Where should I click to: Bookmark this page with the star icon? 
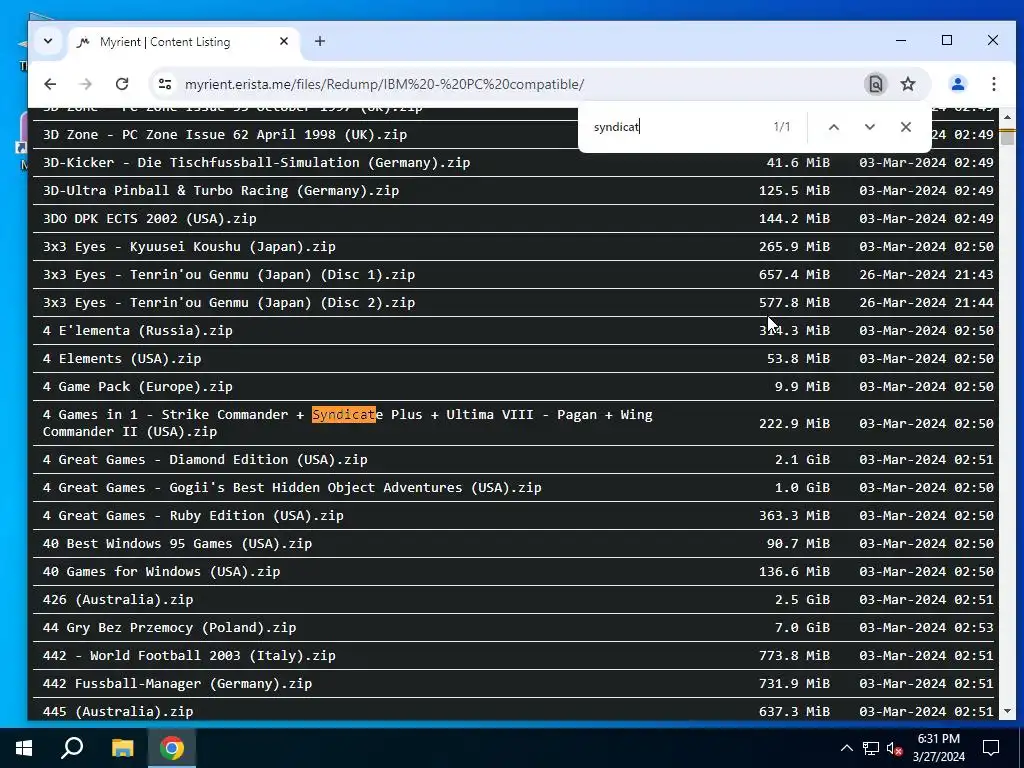(908, 84)
